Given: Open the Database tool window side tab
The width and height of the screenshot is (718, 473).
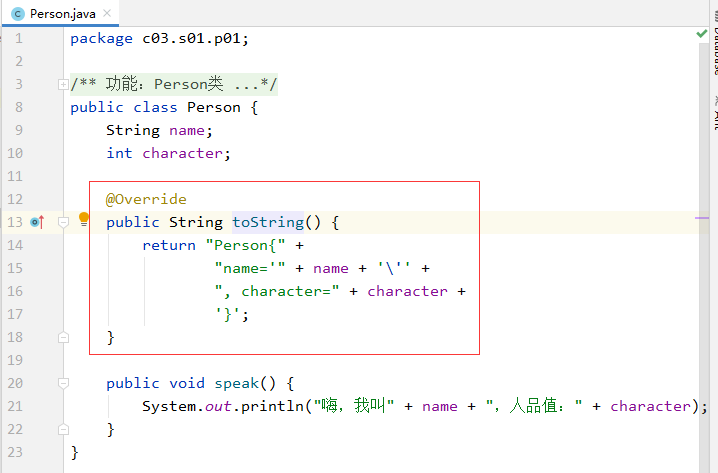Looking at the screenshot, I should pyautogui.click(x=715, y=43).
